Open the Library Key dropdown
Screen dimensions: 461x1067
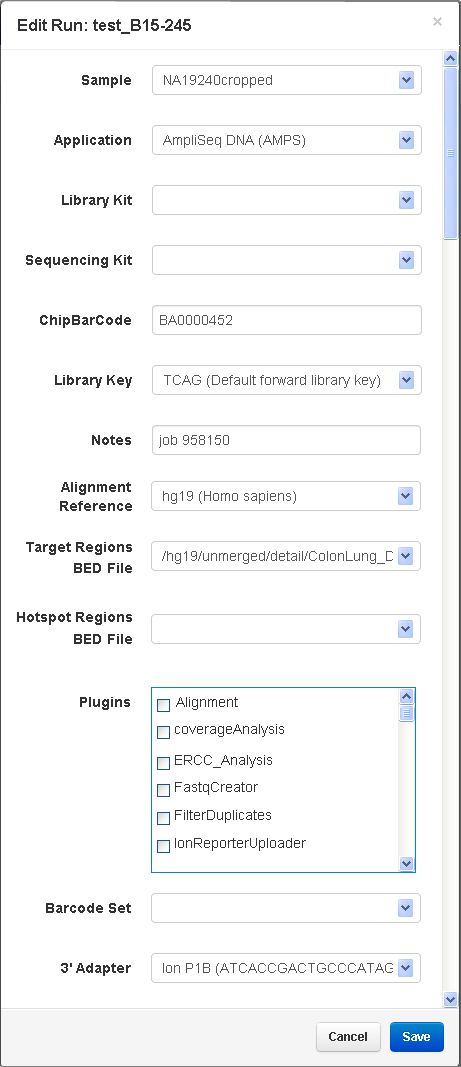407,380
